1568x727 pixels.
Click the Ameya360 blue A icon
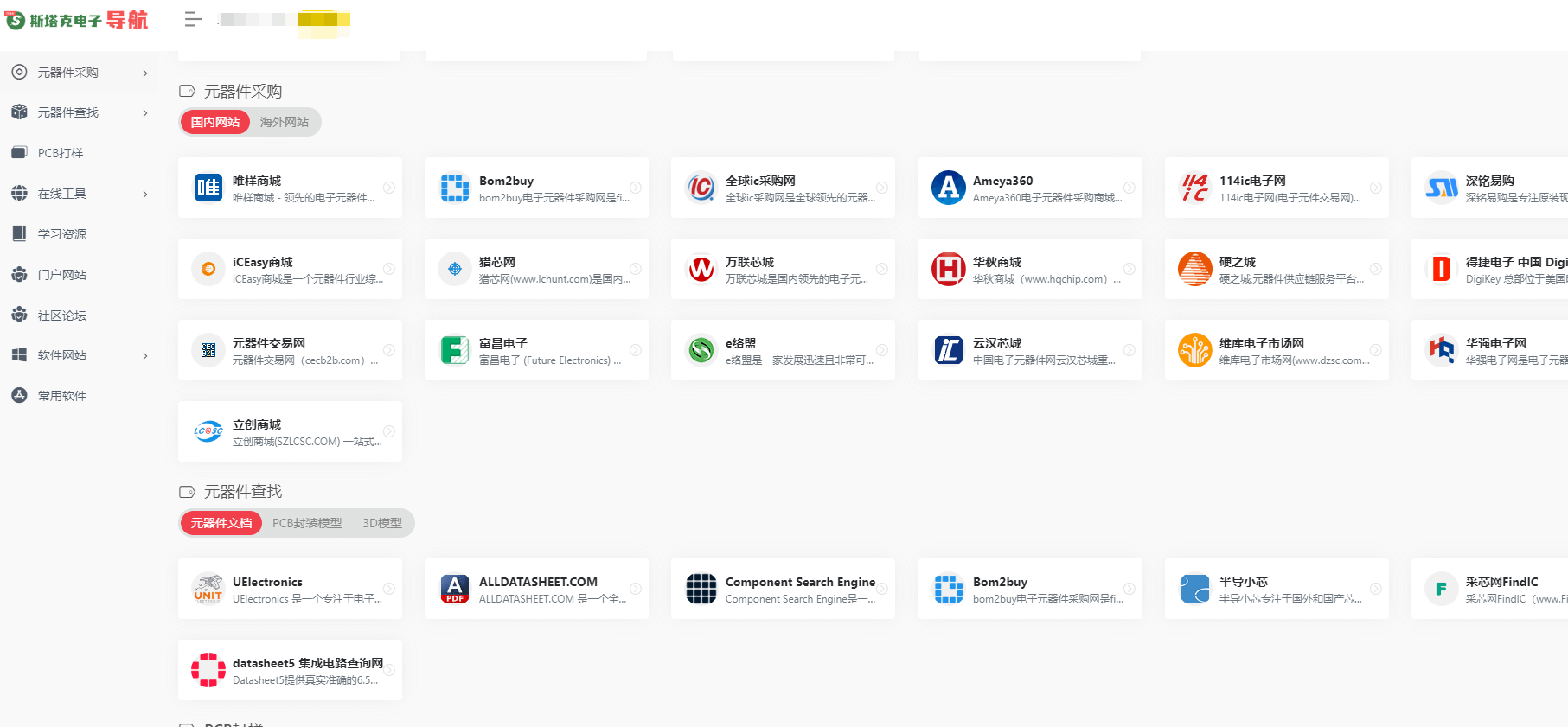click(x=948, y=188)
